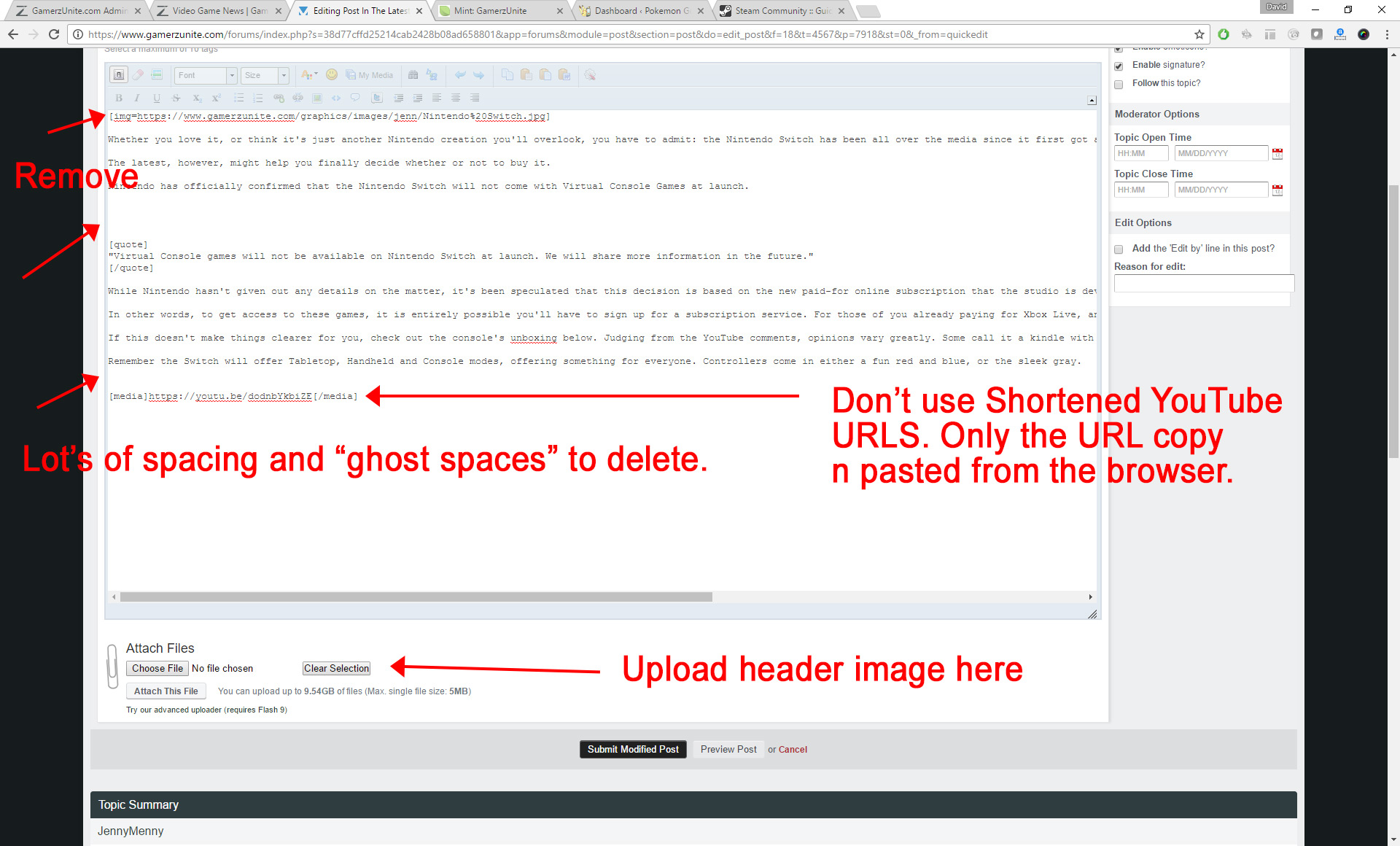
Task: Click the find binoculars icon
Action: pyautogui.click(x=413, y=74)
